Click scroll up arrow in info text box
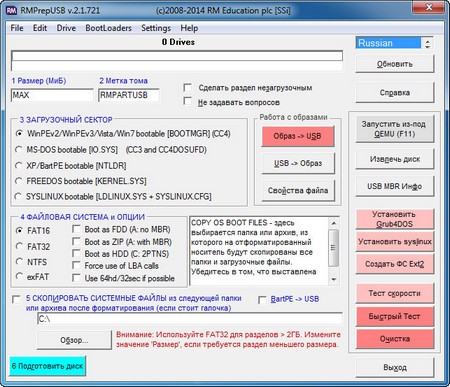The image size is (450, 387). coord(334,223)
